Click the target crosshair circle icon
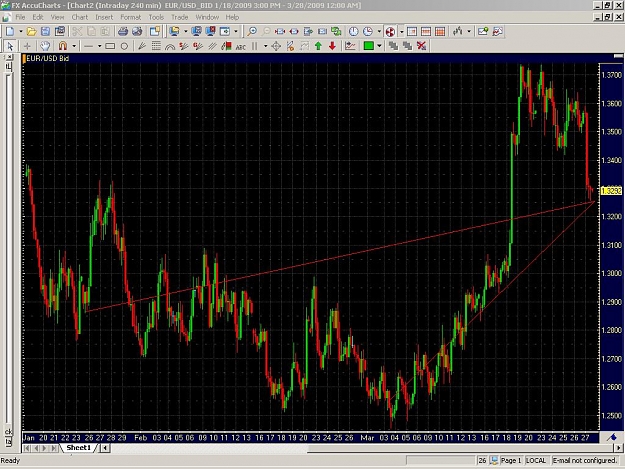The width and height of the screenshot is (625, 469). point(276,46)
